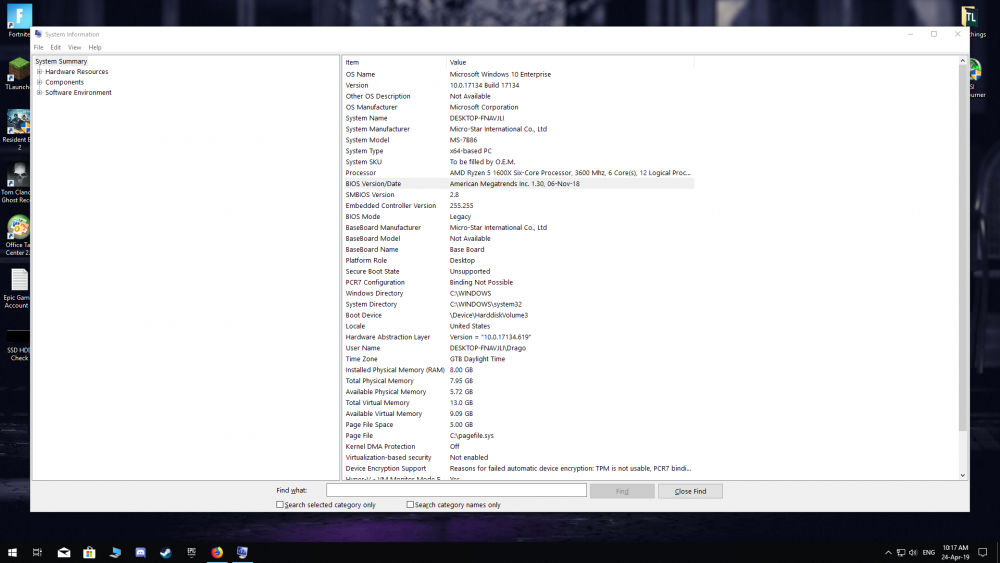1000x563 pixels.
Task: Open Discord from the taskbar
Action: (x=140, y=552)
